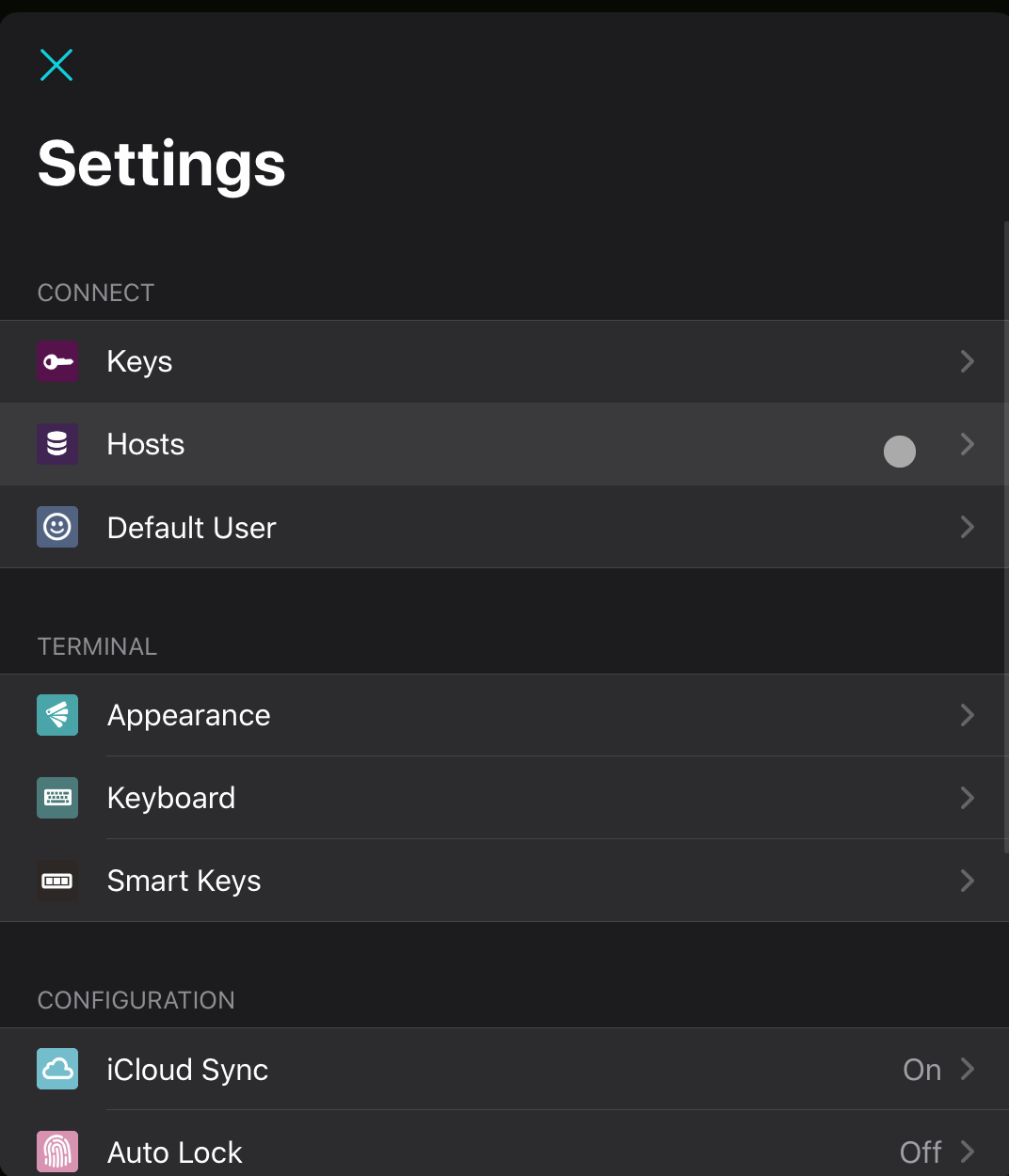The image size is (1009, 1176).
Task: Select the Keys icon in Connect section
Action: [57, 361]
